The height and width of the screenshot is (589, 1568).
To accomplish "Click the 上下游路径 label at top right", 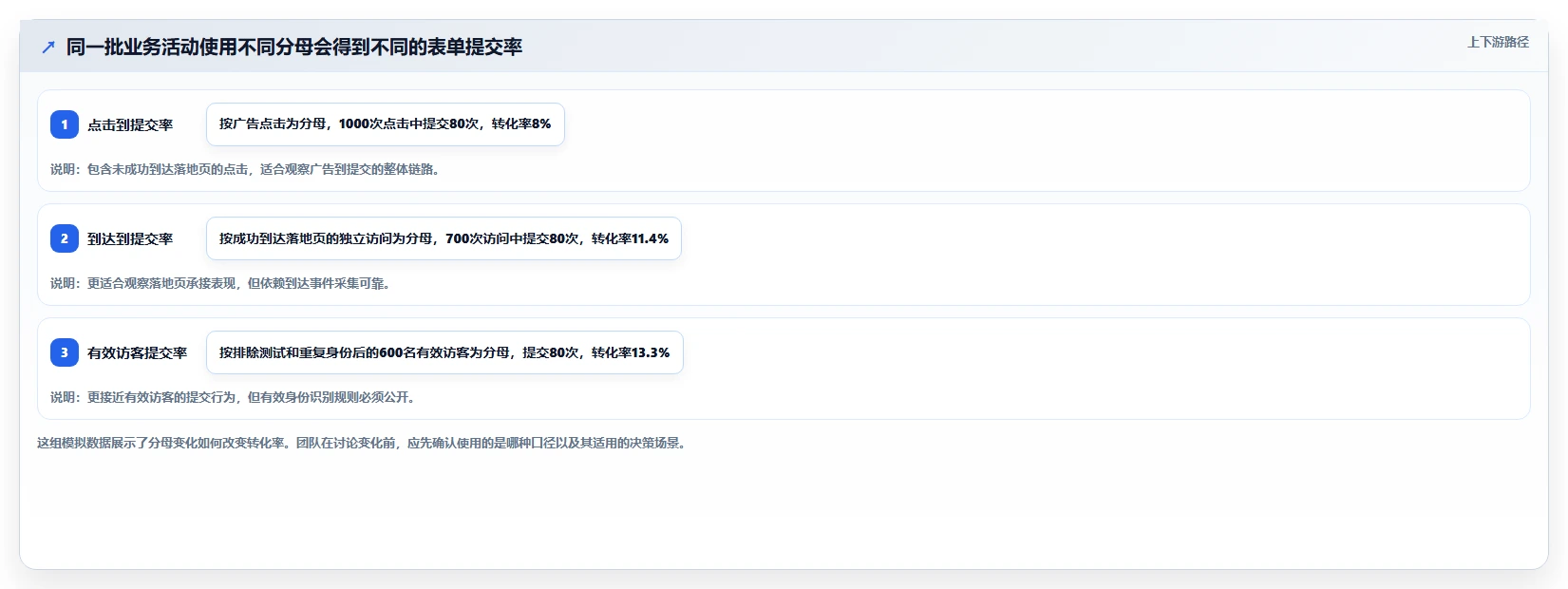I will coord(1498,42).
